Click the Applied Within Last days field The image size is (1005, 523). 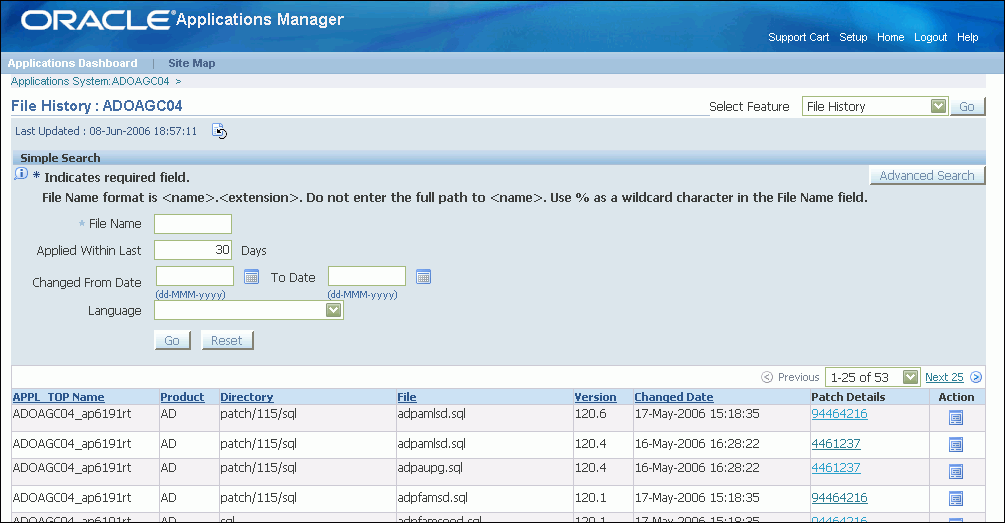point(193,250)
